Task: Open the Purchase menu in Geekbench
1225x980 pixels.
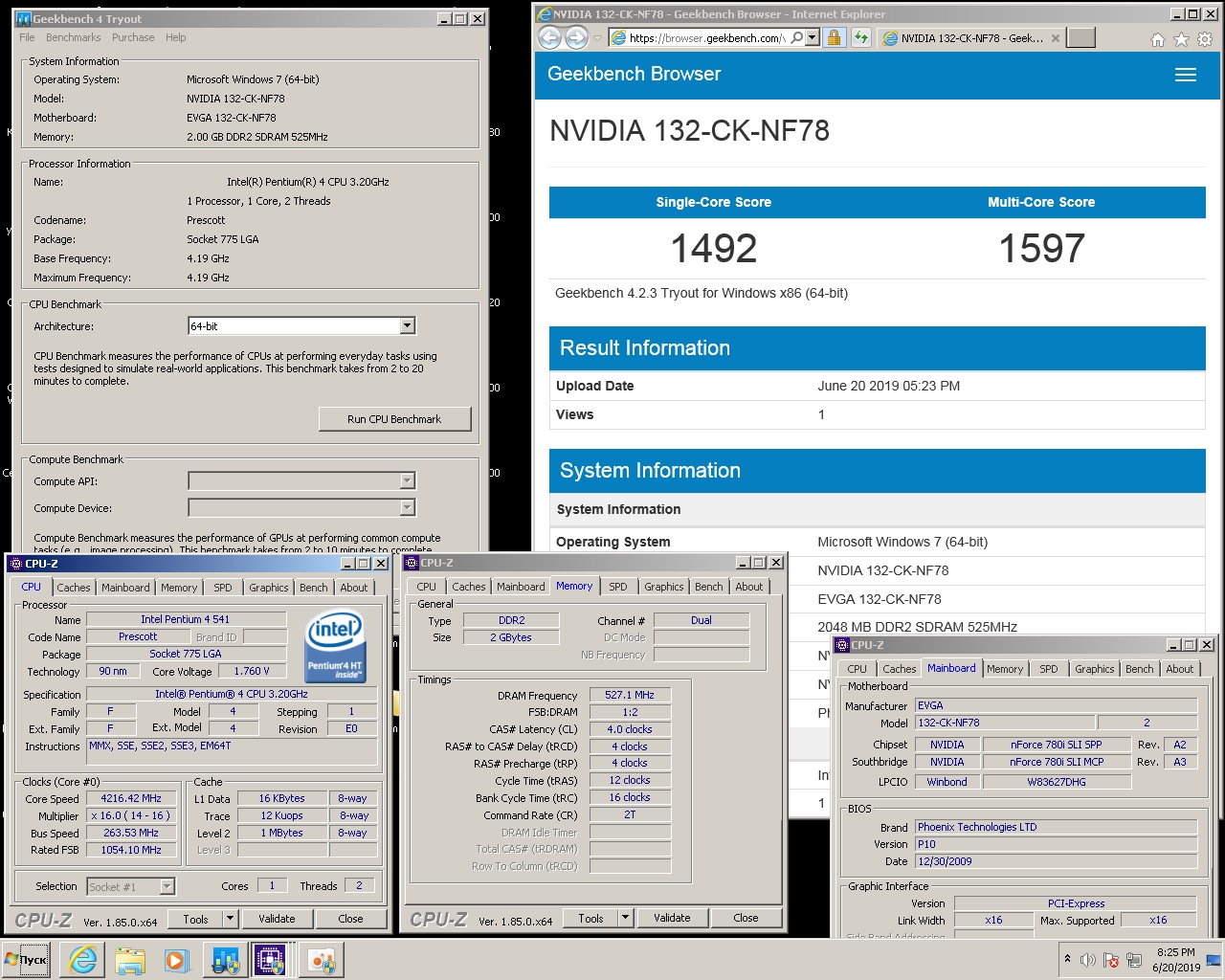Action: [x=133, y=37]
